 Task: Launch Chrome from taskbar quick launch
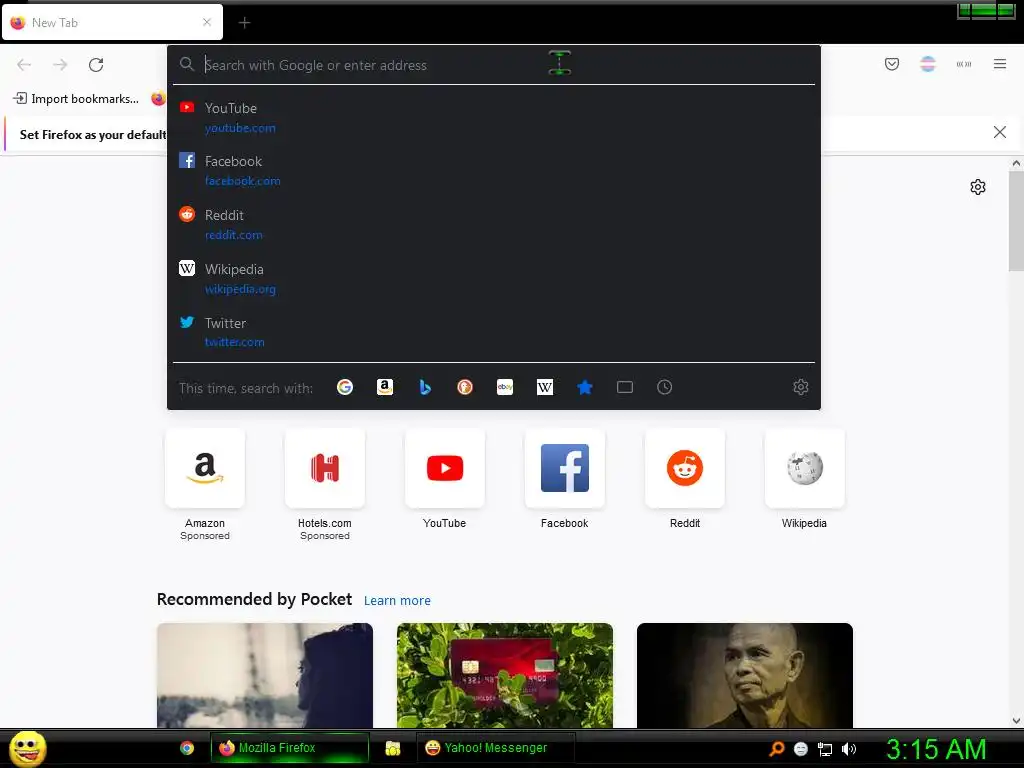pos(187,748)
